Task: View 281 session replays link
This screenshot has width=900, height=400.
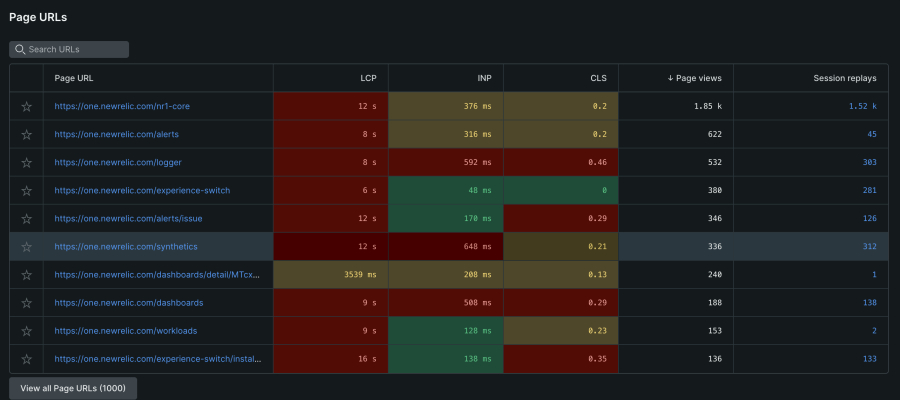Action: [870, 191]
